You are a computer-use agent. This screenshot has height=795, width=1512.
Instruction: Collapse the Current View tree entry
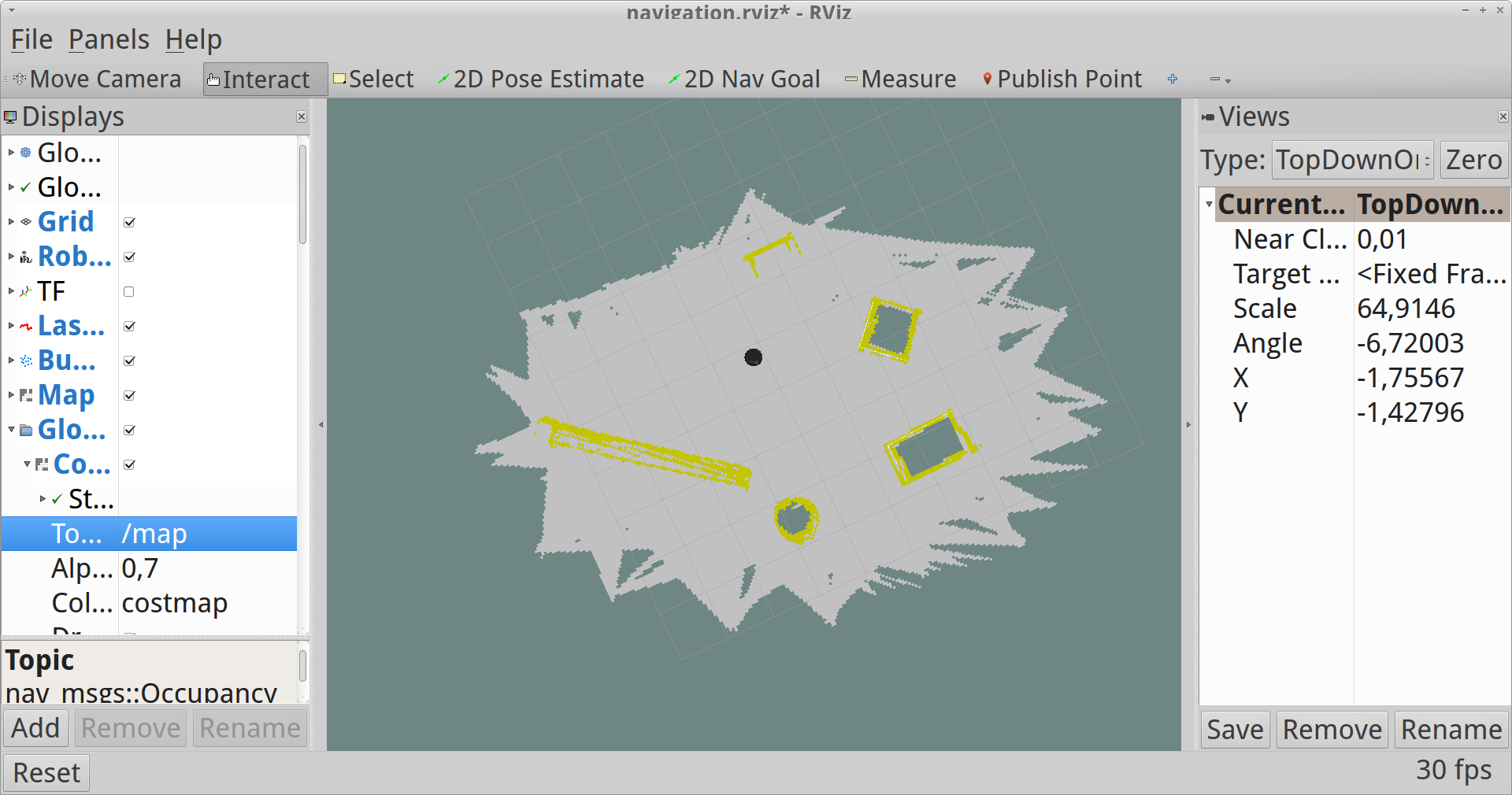point(1209,205)
